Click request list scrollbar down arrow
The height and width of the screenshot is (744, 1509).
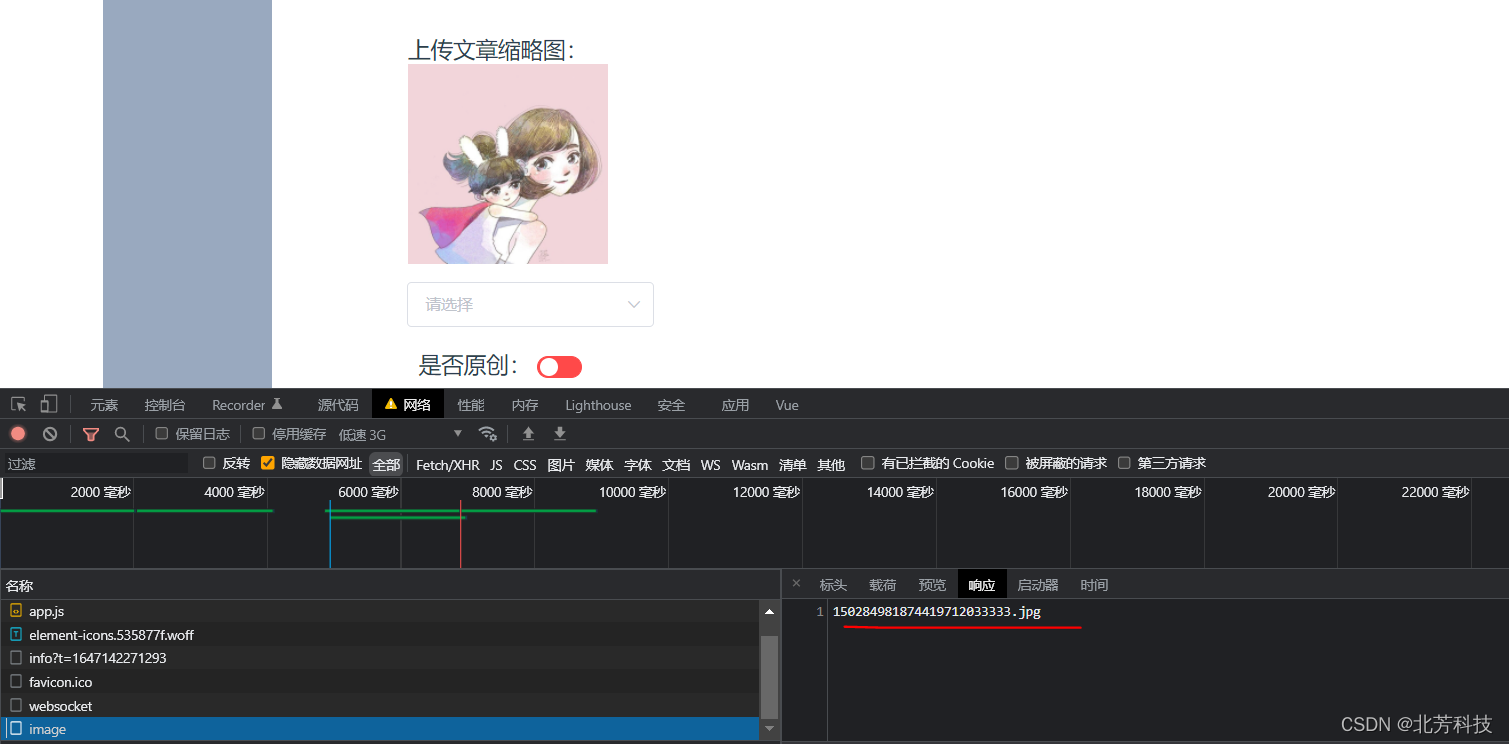coord(769,729)
